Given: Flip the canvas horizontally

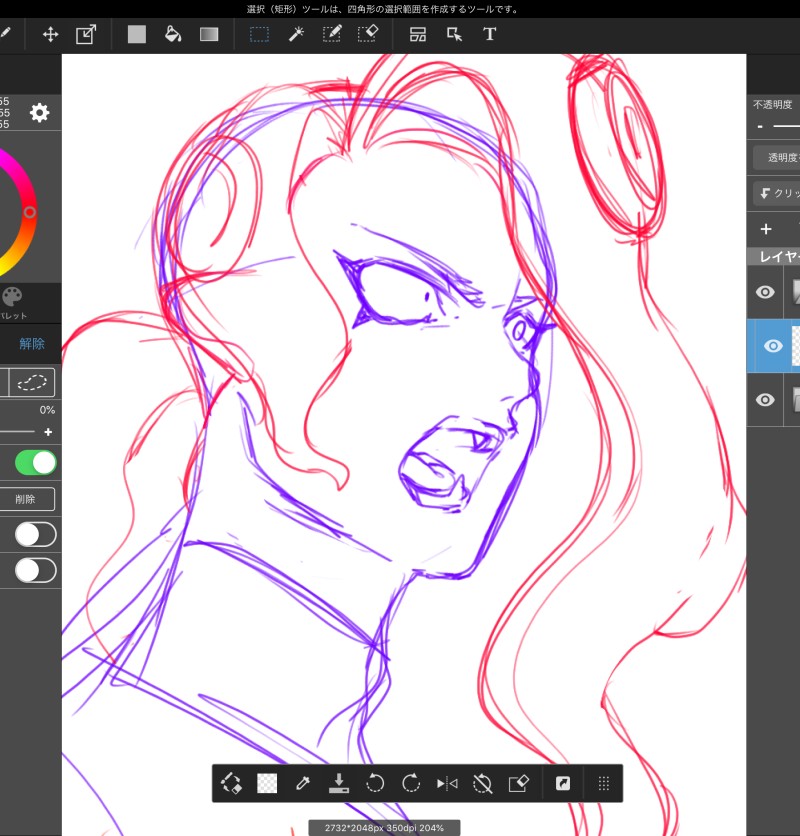Looking at the screenshot, I should 447,783.
